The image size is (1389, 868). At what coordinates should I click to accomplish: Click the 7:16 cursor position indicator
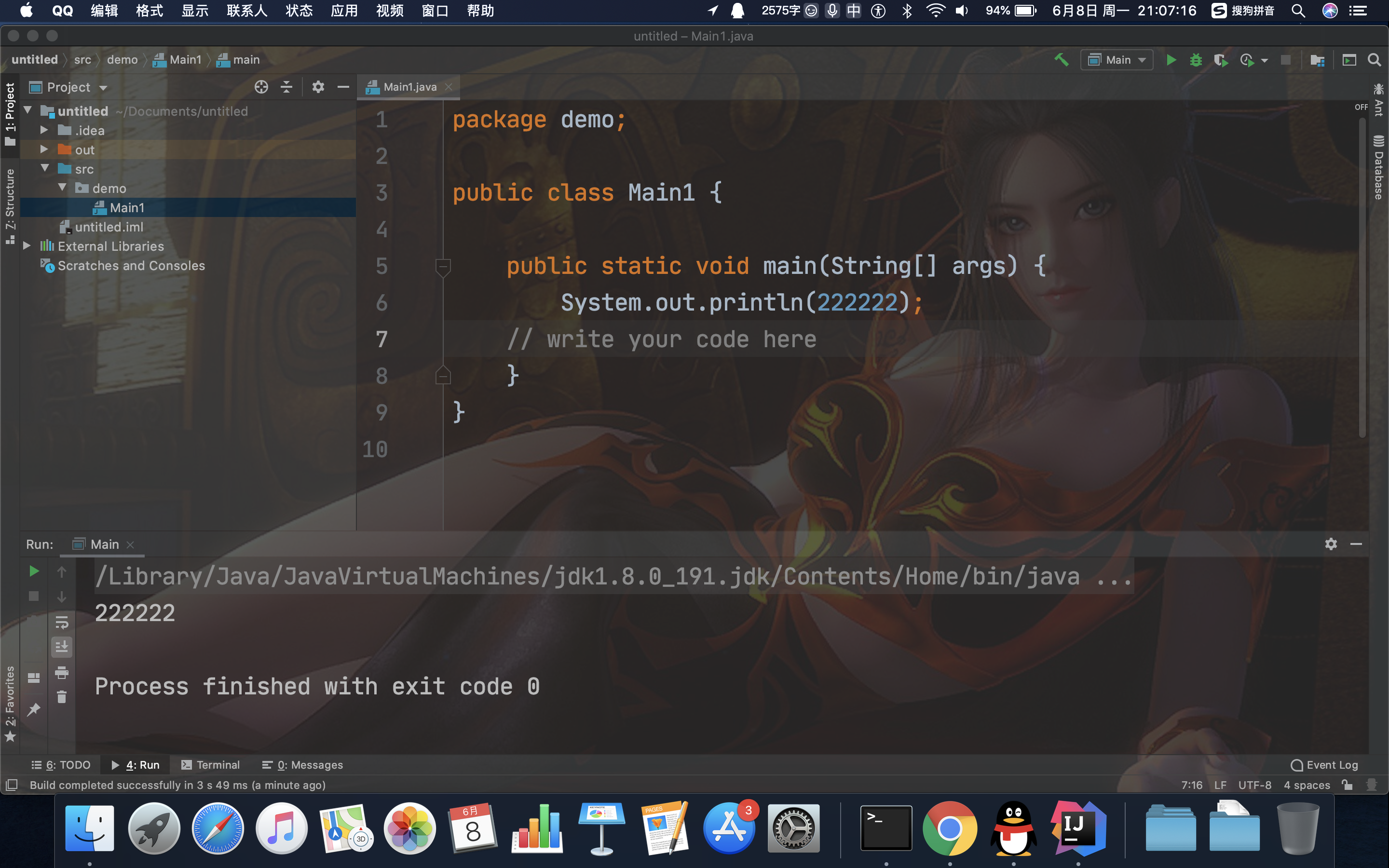pos(1192,785)
